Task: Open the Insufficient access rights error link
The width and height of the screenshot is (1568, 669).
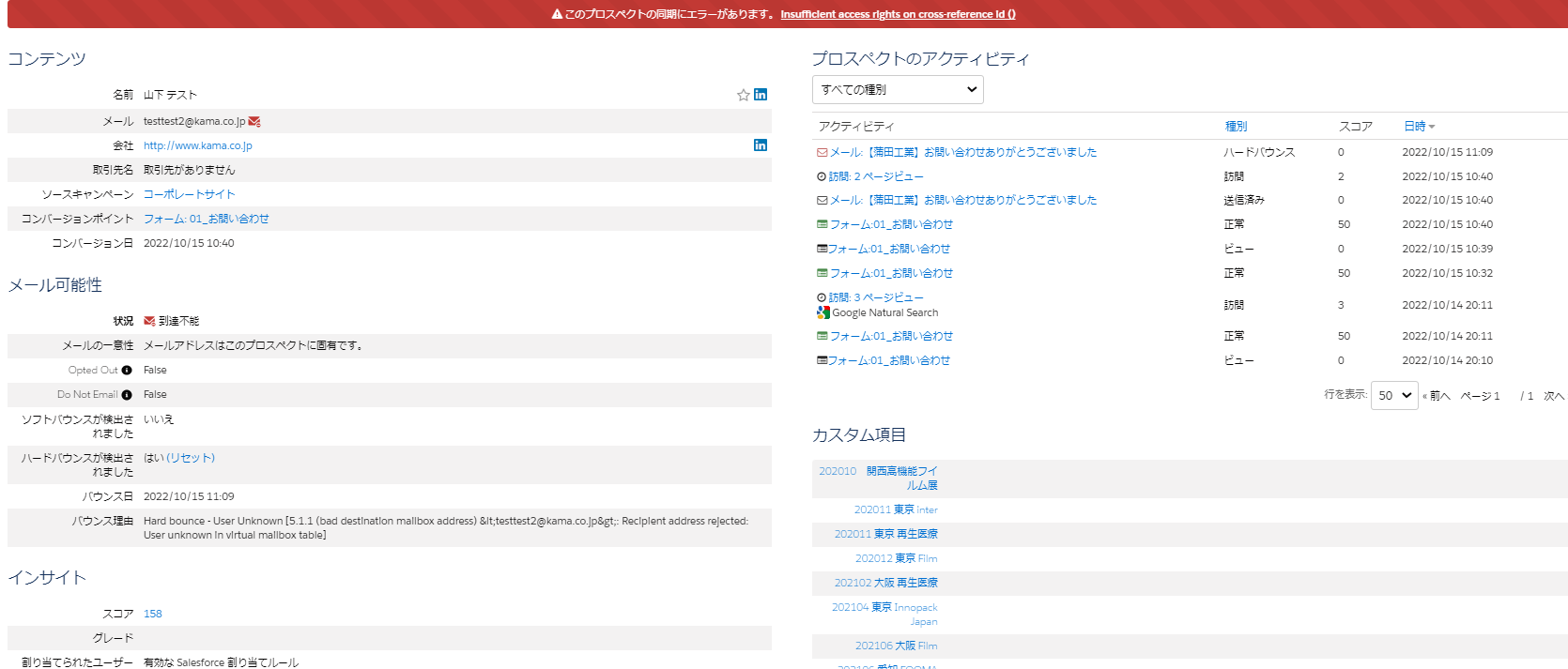Action: pos(898,14)
